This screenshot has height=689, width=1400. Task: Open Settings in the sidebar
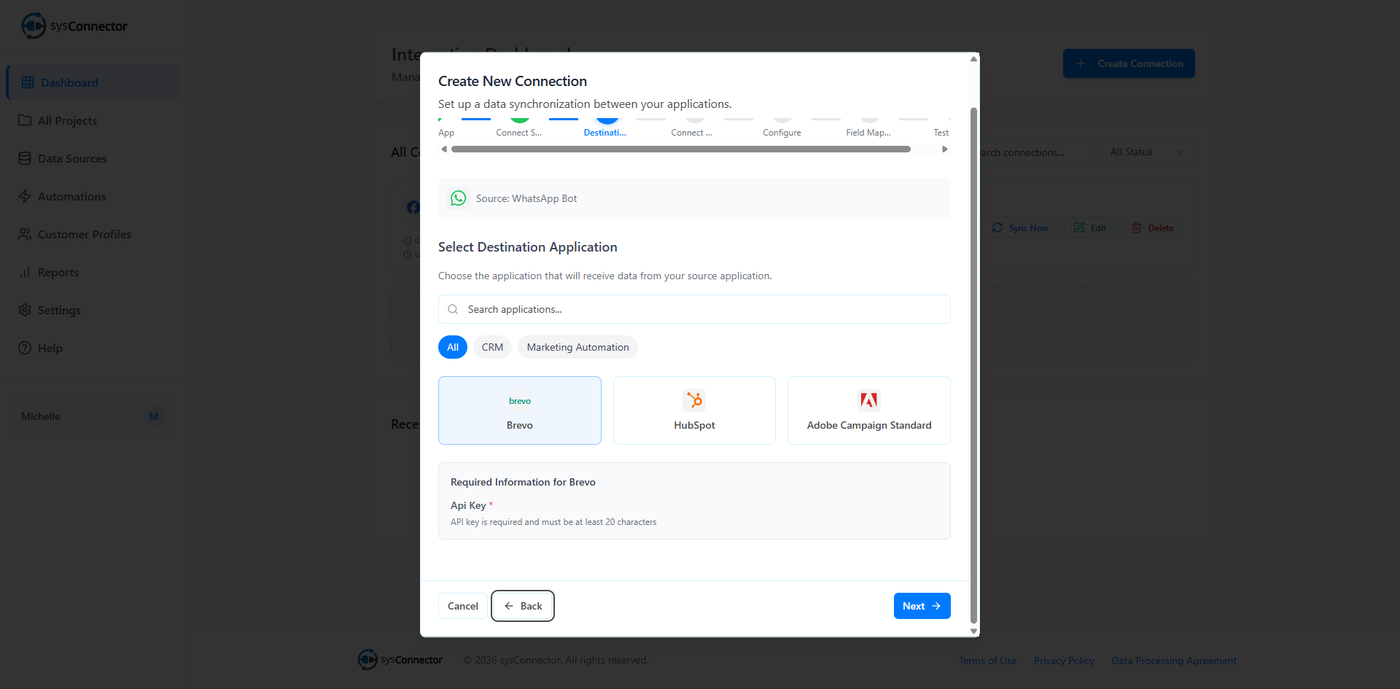pos(94,311)
